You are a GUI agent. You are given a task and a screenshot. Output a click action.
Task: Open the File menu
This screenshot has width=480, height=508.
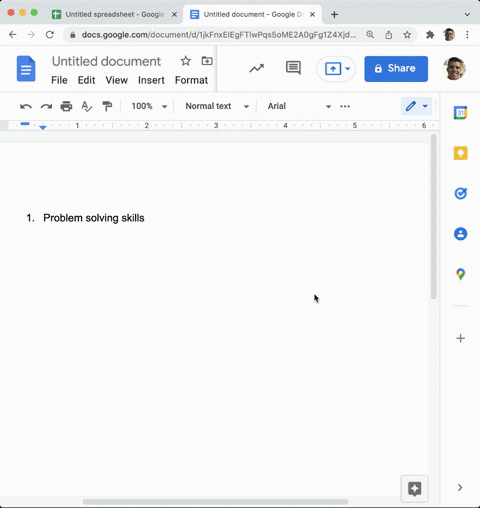pyautogui.click(x=59, y=80)
